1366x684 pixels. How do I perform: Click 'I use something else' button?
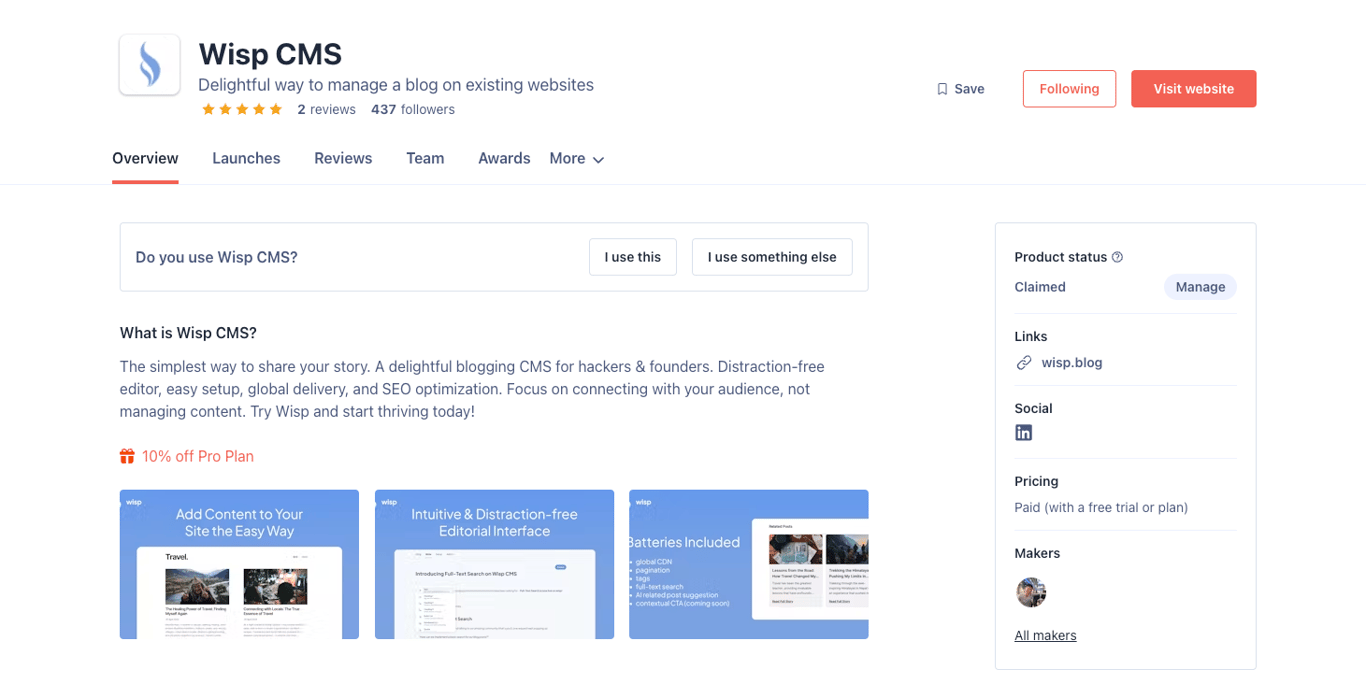(x=772, y=257)
